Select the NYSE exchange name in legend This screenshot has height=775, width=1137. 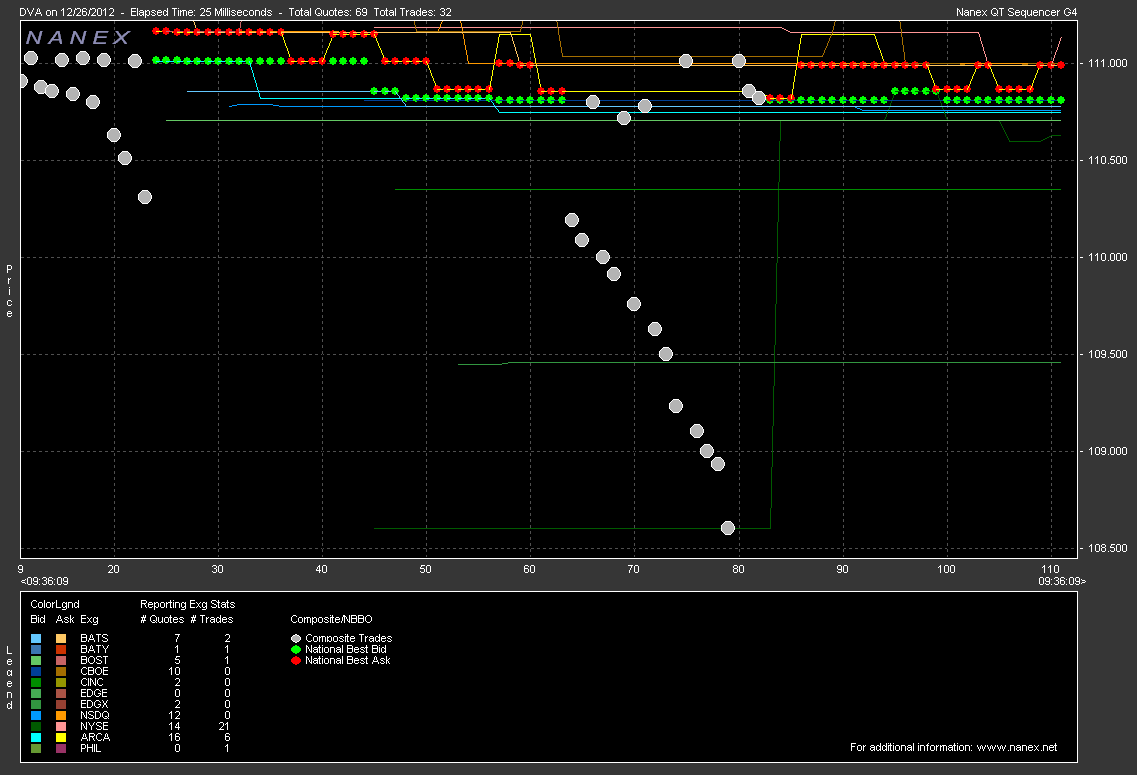(x=94, y=726)
